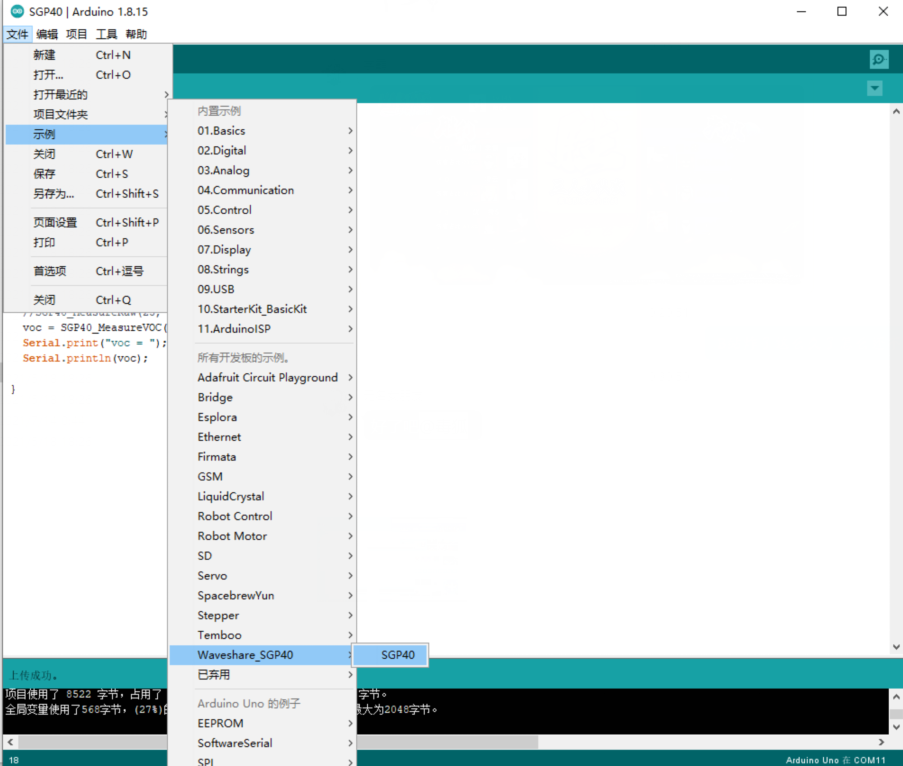Click the console horizontal scrollbar left arrow
The image size is (903, 766).
pos(10,742)
